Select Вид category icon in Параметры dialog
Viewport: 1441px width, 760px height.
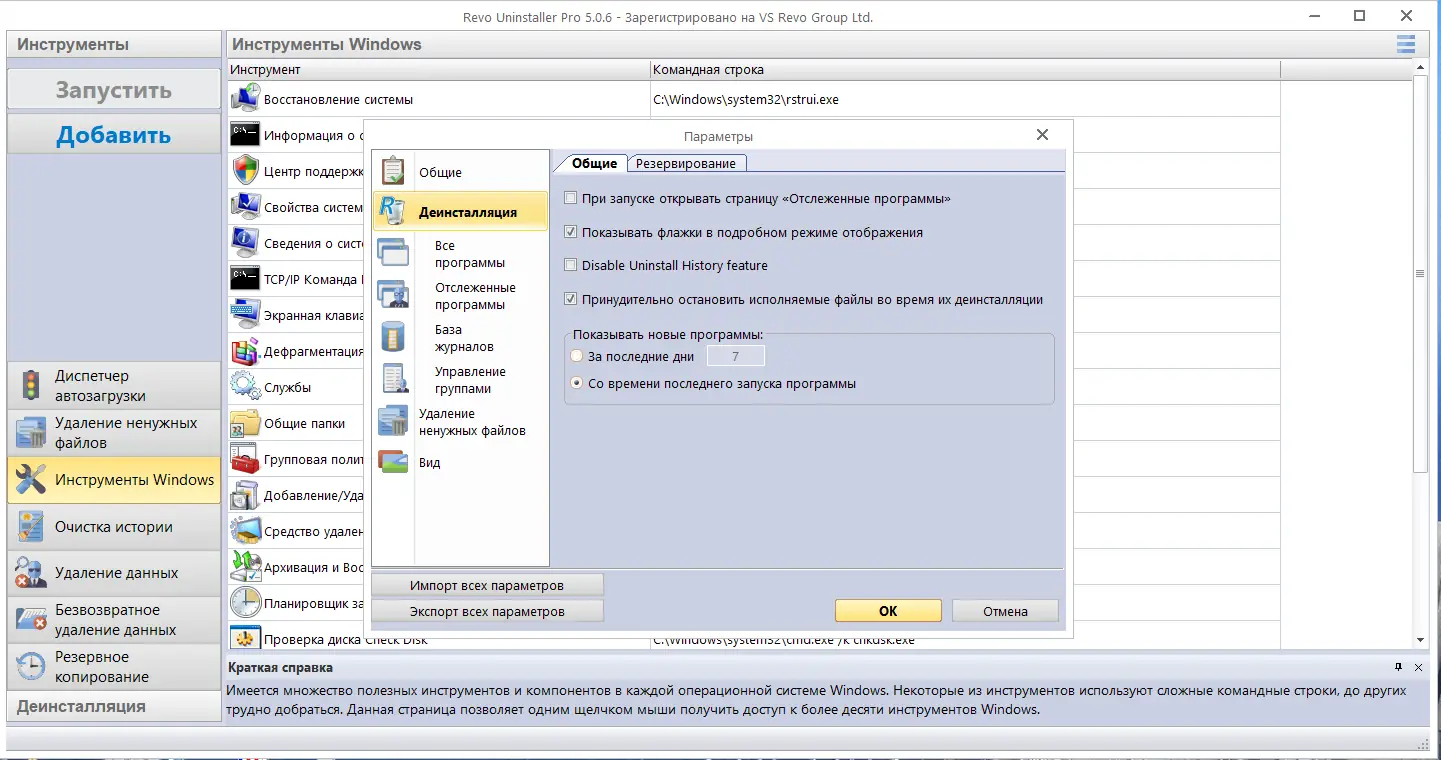coord(393,462)
